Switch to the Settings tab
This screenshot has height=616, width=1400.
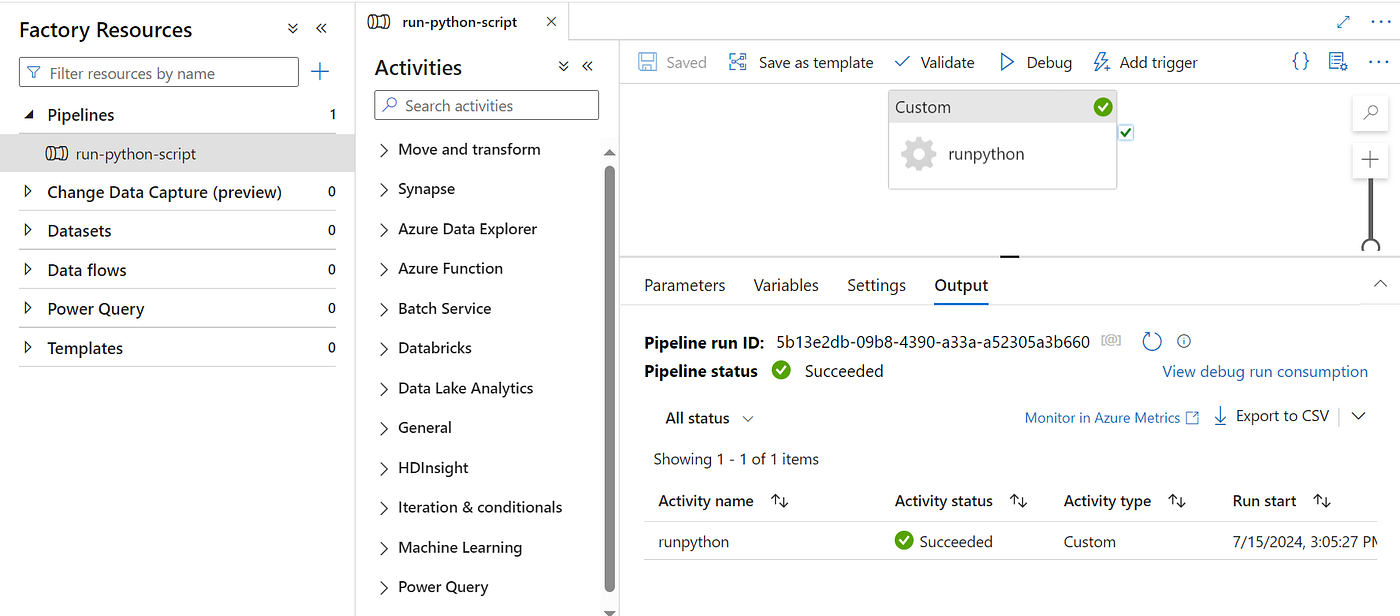(876, 285)
